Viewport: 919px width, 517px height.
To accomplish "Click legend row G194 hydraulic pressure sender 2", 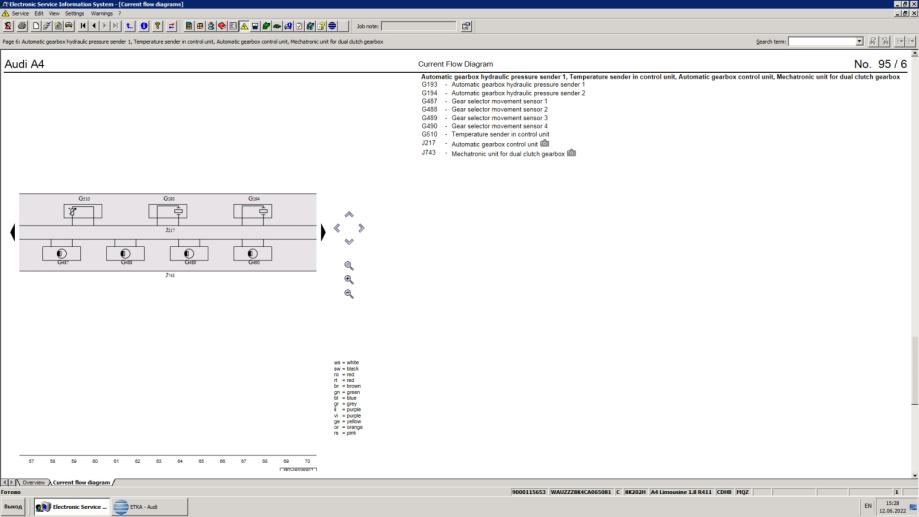I will (x=503, y=93).
